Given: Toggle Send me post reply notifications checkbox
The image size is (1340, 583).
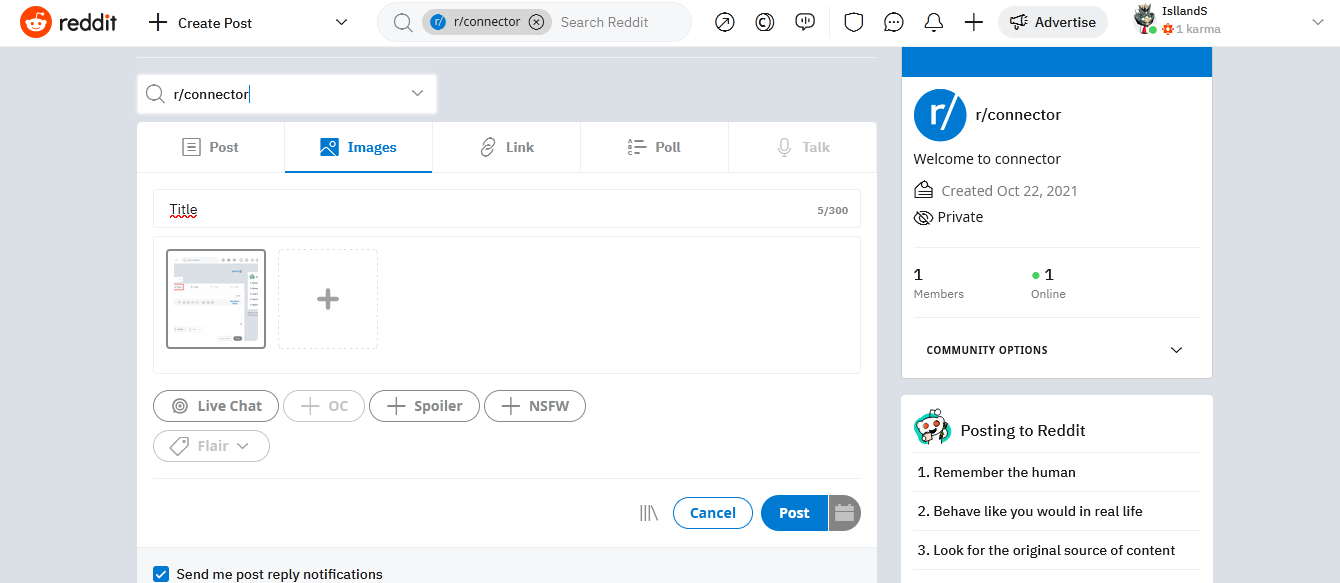Looking at the screenshot, I should coord(161,574).
